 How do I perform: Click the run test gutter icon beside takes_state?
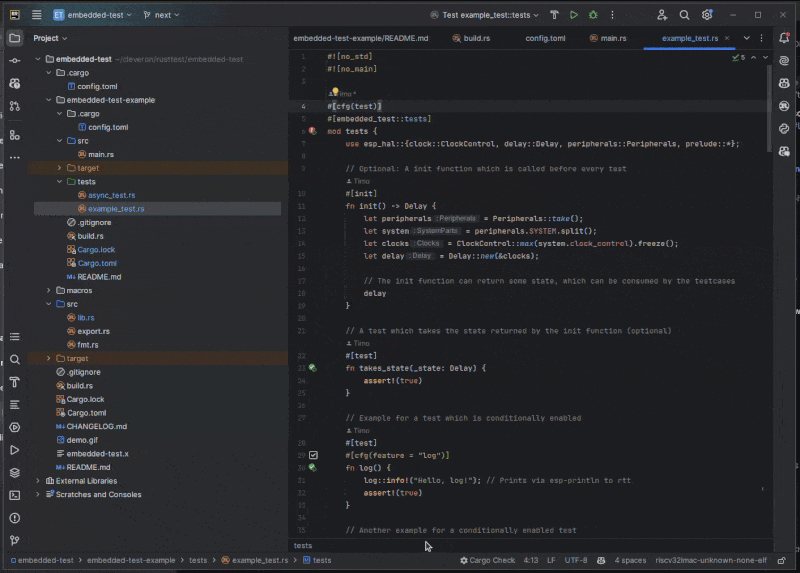tap(313, 368)
